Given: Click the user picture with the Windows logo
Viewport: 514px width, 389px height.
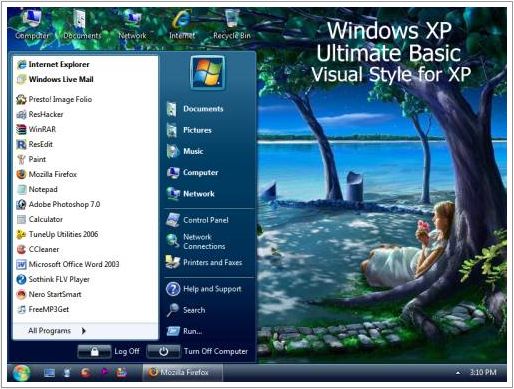Looking at the screenshot, I should point(207,72).
